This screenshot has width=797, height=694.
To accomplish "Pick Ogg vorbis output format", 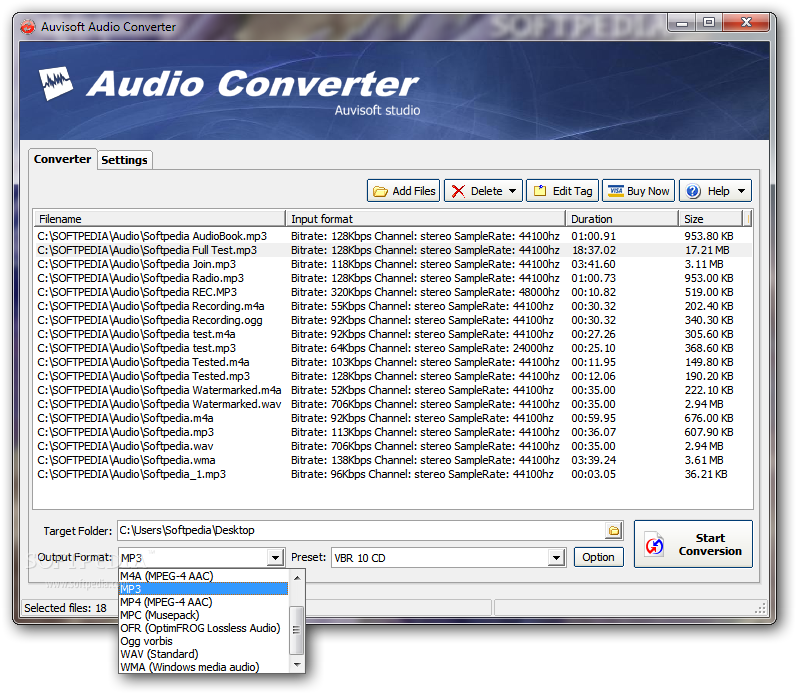I will tap(203, 641).
